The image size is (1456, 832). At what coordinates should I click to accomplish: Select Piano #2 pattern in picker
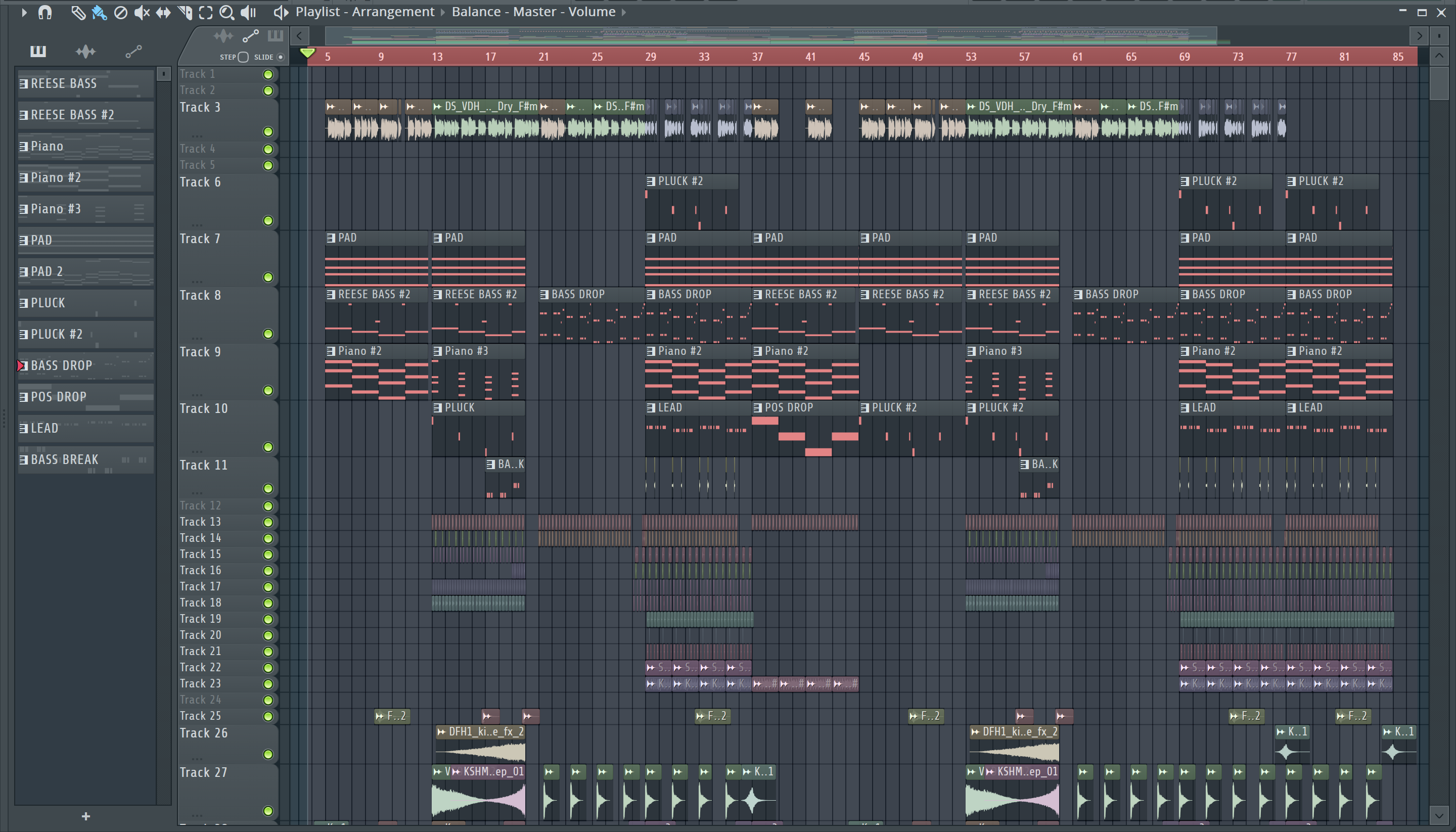(86, 178)
